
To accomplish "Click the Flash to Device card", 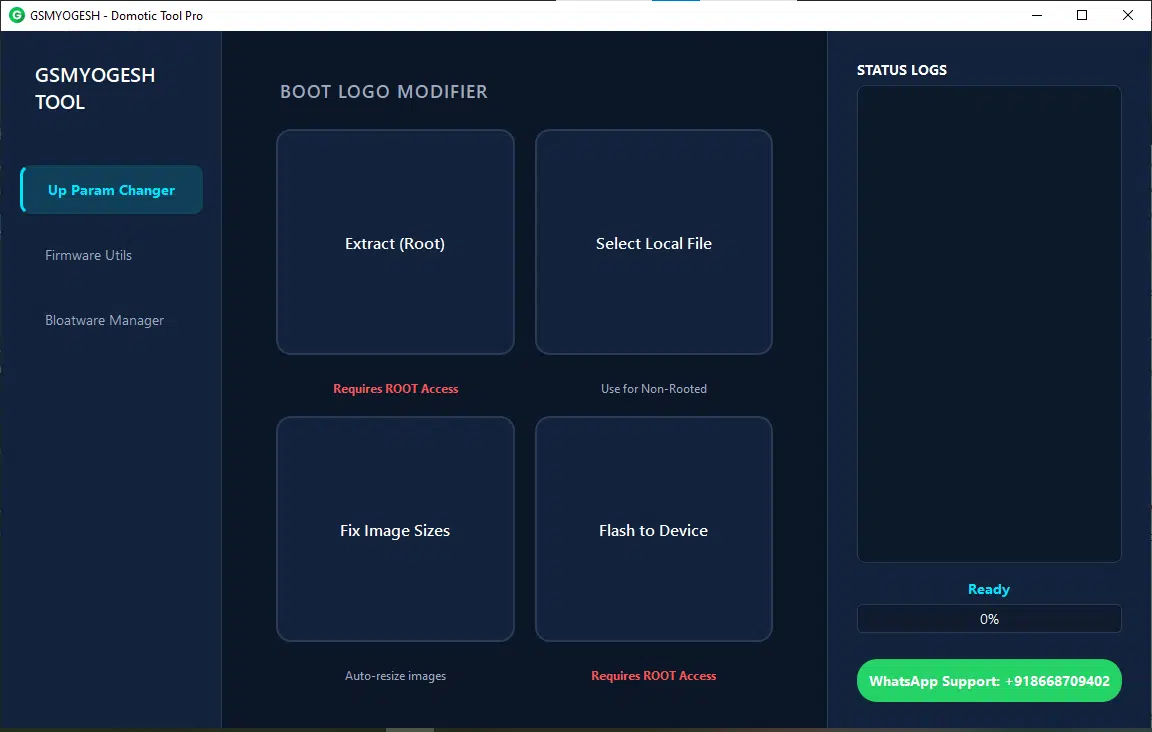I will (x=653, y=530).
